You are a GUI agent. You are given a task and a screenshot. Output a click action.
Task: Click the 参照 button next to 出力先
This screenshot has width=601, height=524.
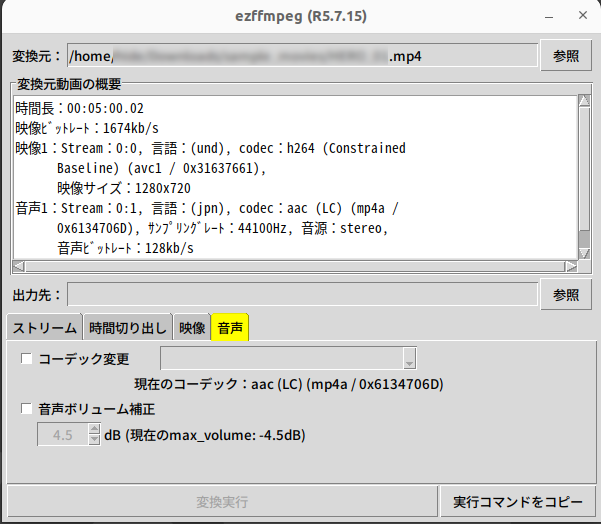(566, 294)
